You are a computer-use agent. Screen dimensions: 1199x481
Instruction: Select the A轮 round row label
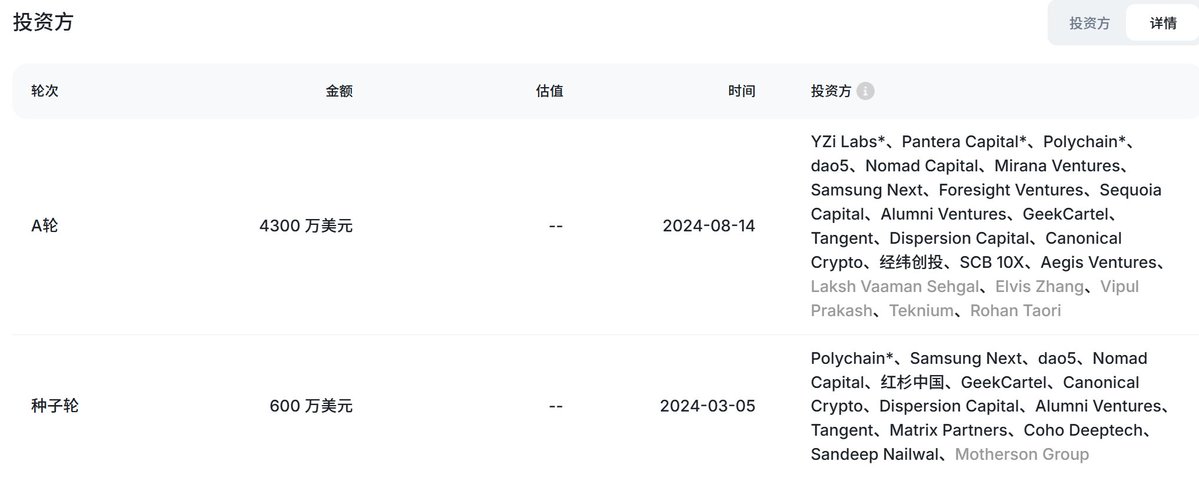[x=44, y=226]
